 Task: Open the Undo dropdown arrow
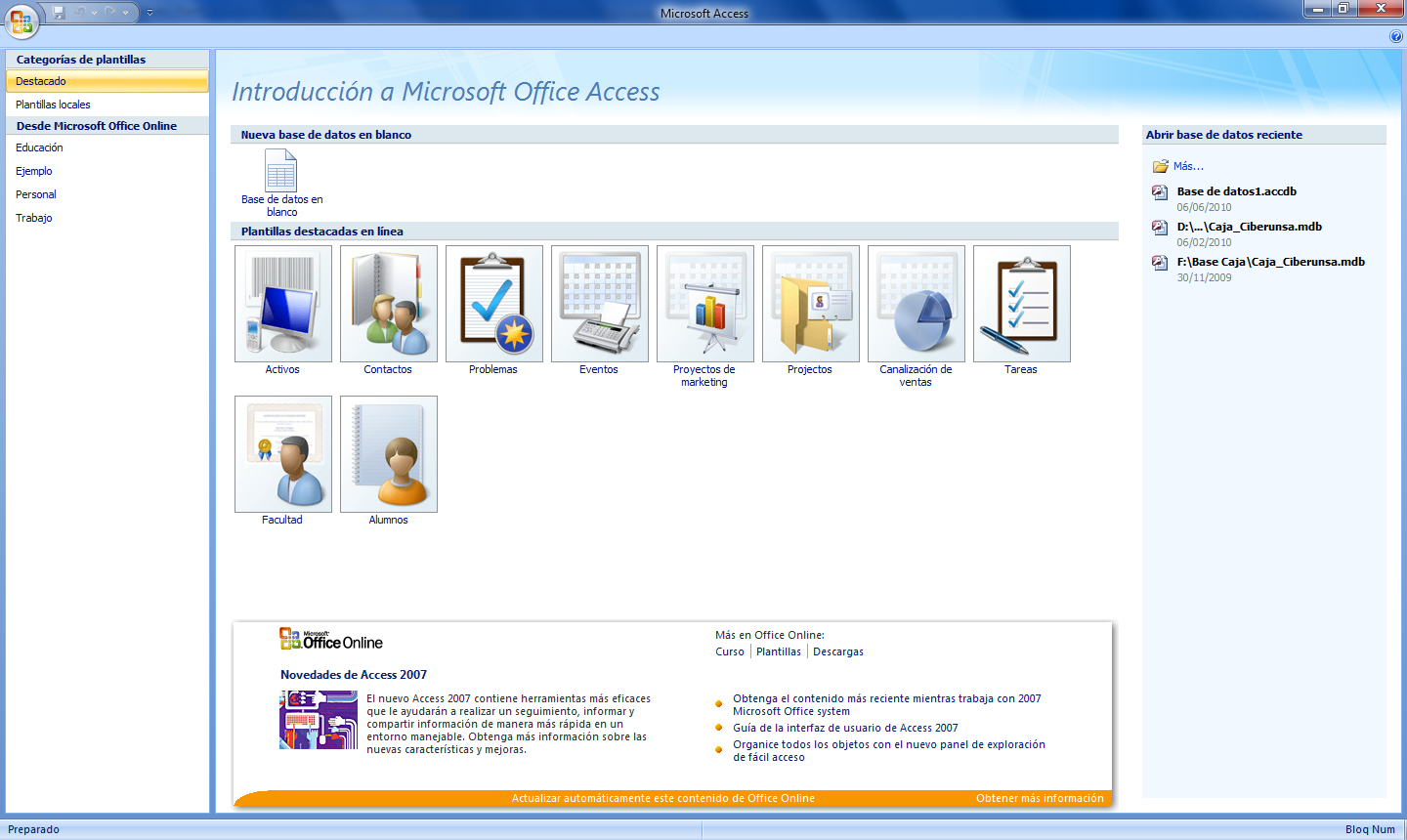point(94,12)
